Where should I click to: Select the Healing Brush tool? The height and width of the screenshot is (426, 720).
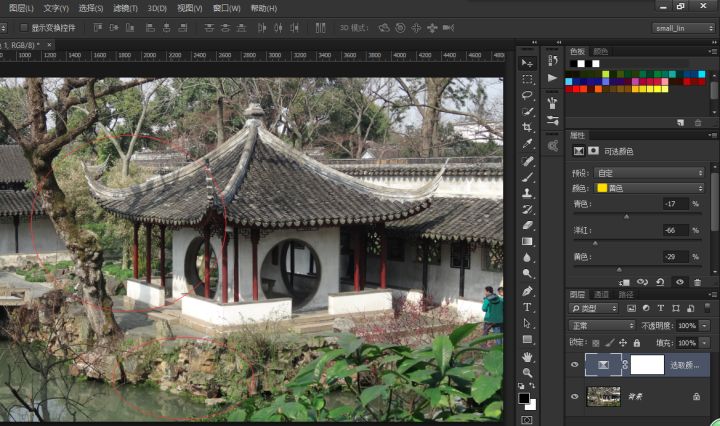click(x=527, y=161)
